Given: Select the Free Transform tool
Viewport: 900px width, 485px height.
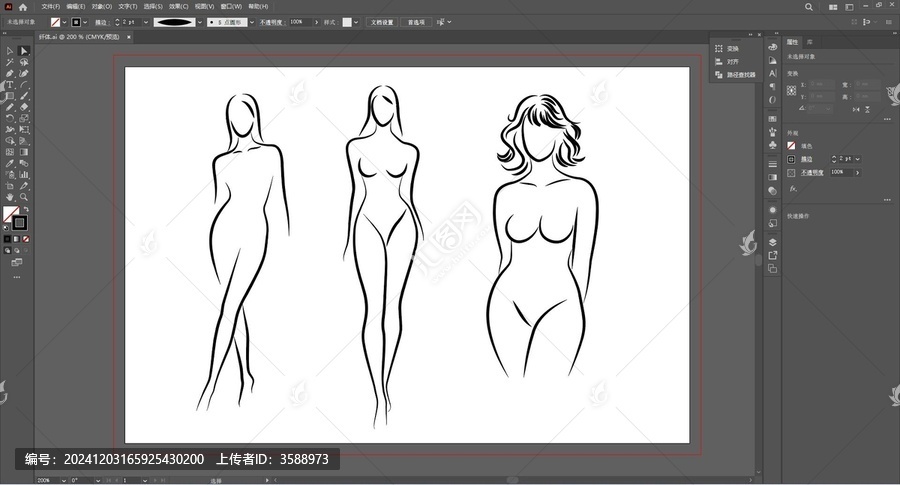Looking at the screenshot, I should coord(24,130).
